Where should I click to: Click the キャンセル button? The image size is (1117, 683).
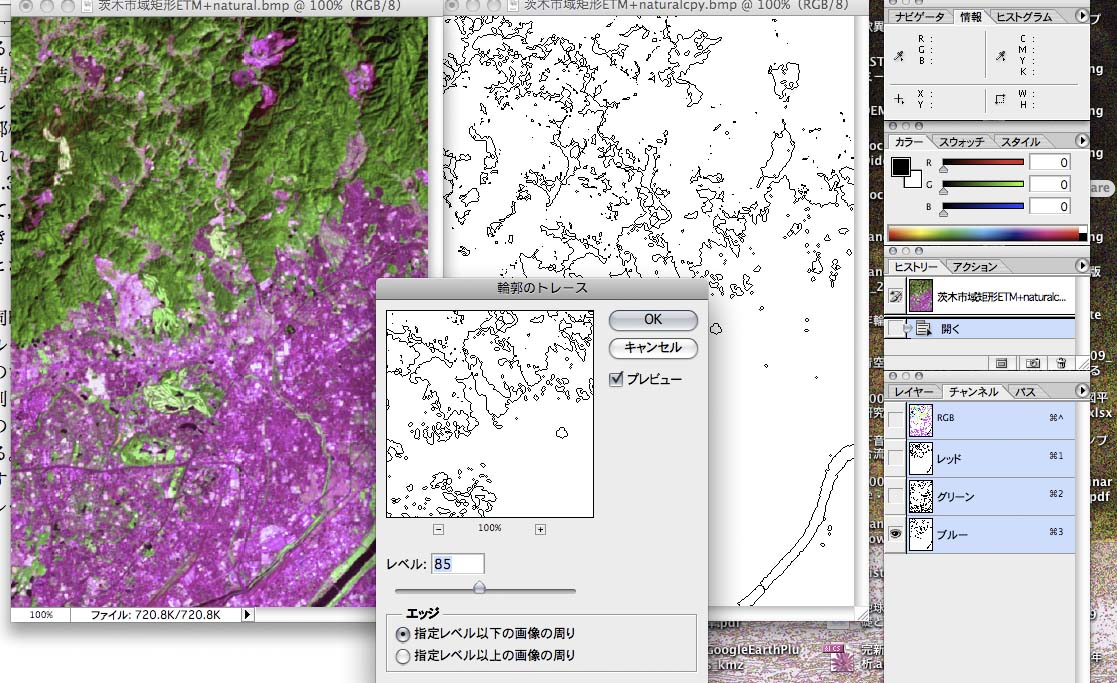[x=653, y=348]
